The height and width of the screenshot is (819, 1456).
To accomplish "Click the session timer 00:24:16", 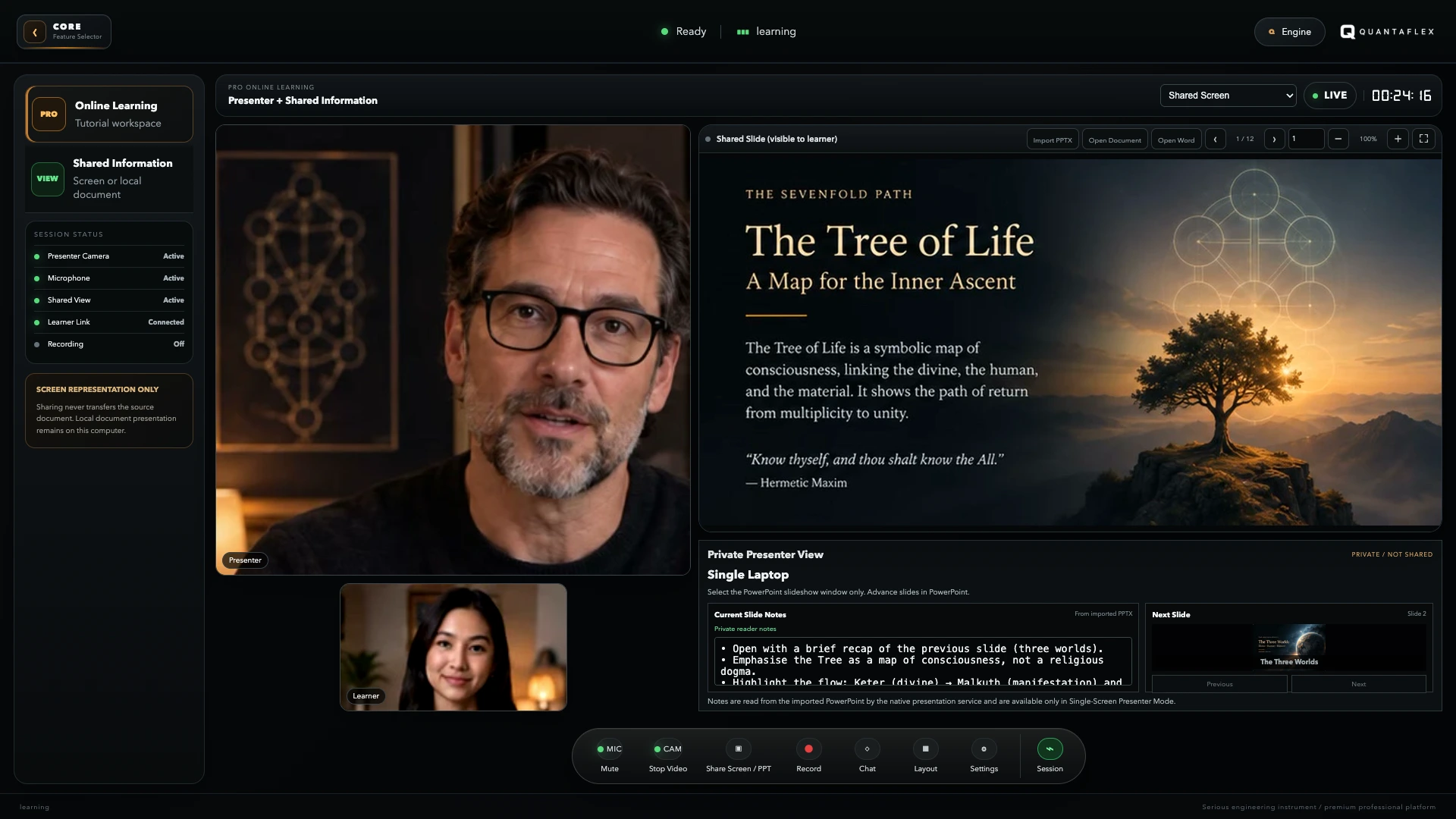I will click(x=1401, y=96).
